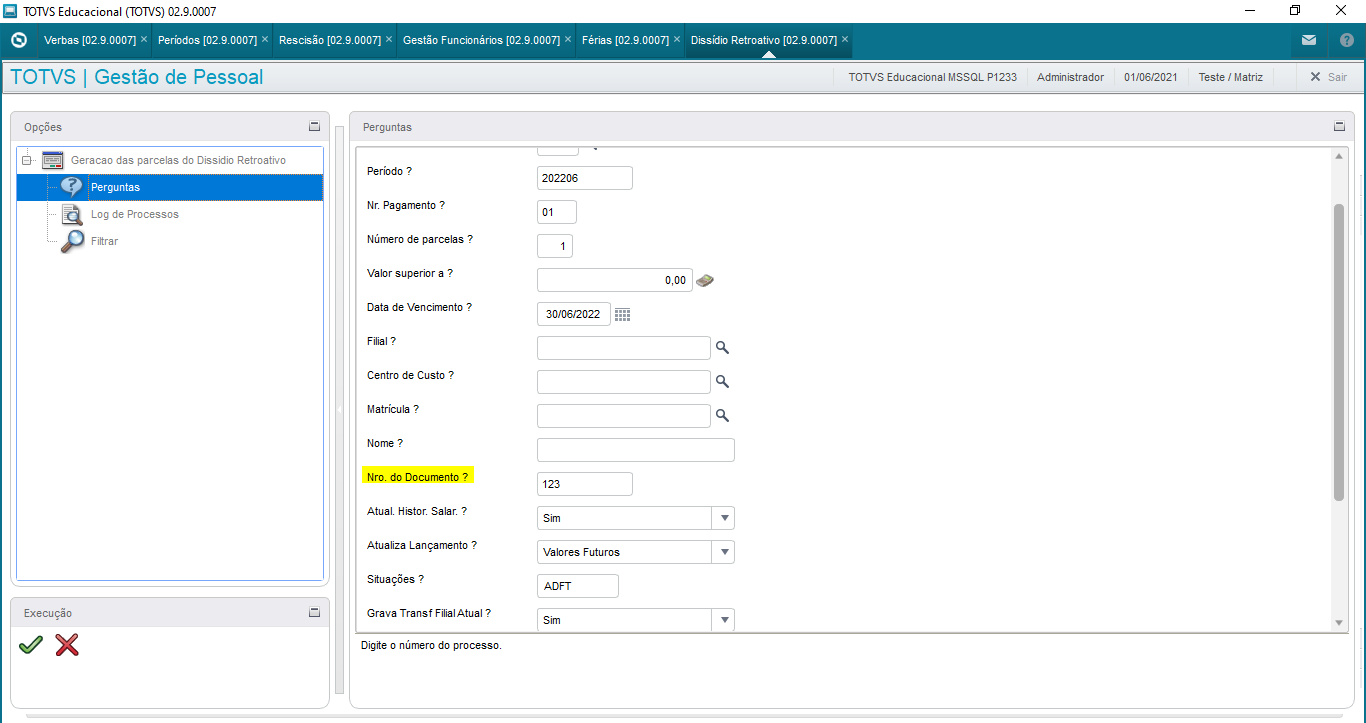Close the Gestão Funcionários tab
1366x723 pixels.
(x=568, y=39)
